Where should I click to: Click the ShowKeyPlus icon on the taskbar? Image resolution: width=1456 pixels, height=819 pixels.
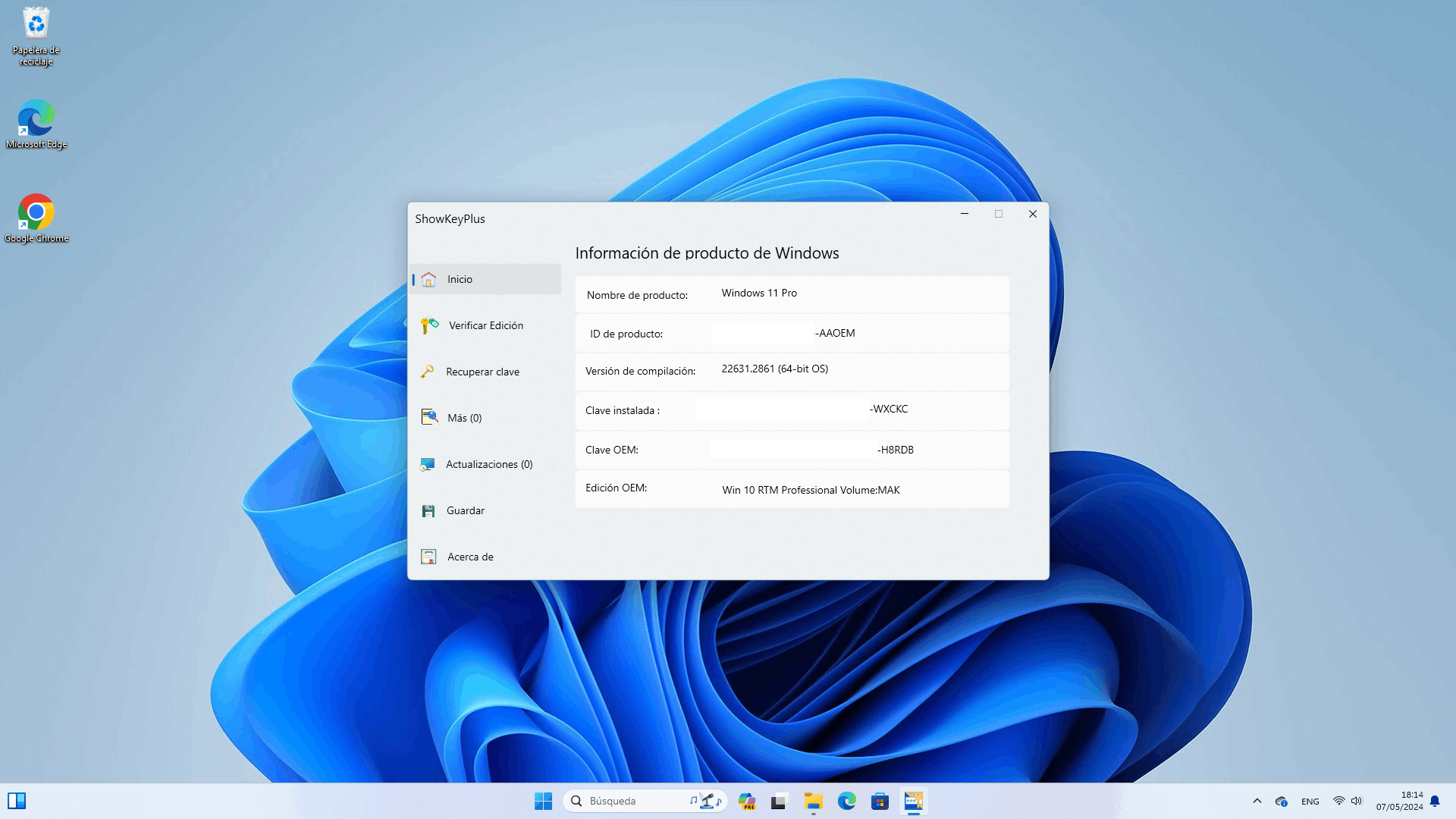(913, 801)
